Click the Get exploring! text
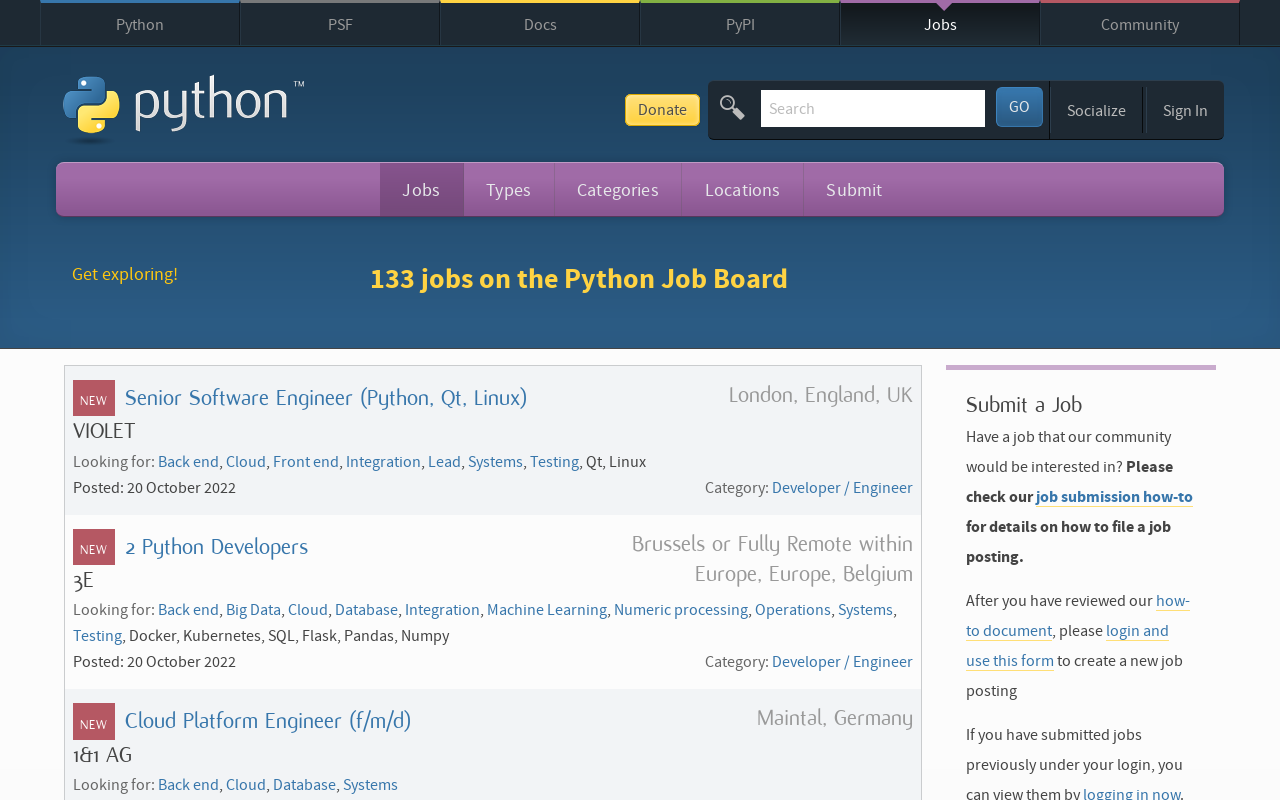1280x800 pixels. [125, 274]
